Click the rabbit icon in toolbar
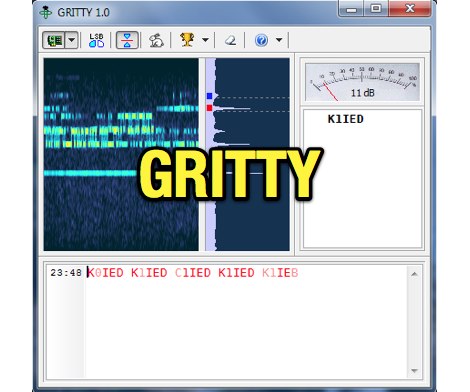This screenshot has height=392, width=470. pos(156,40)
